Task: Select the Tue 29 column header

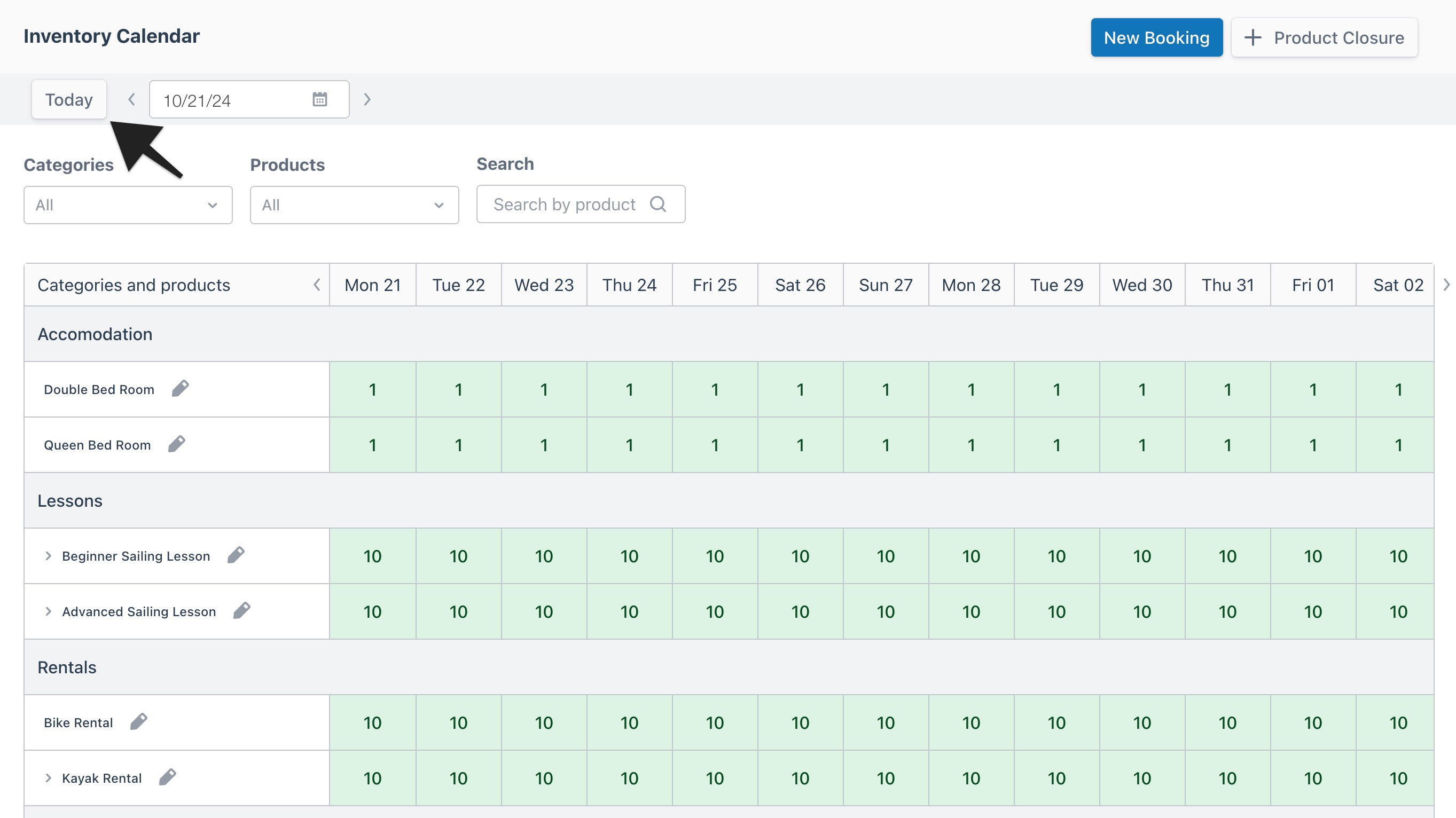Action: (x=1056, y=285)
